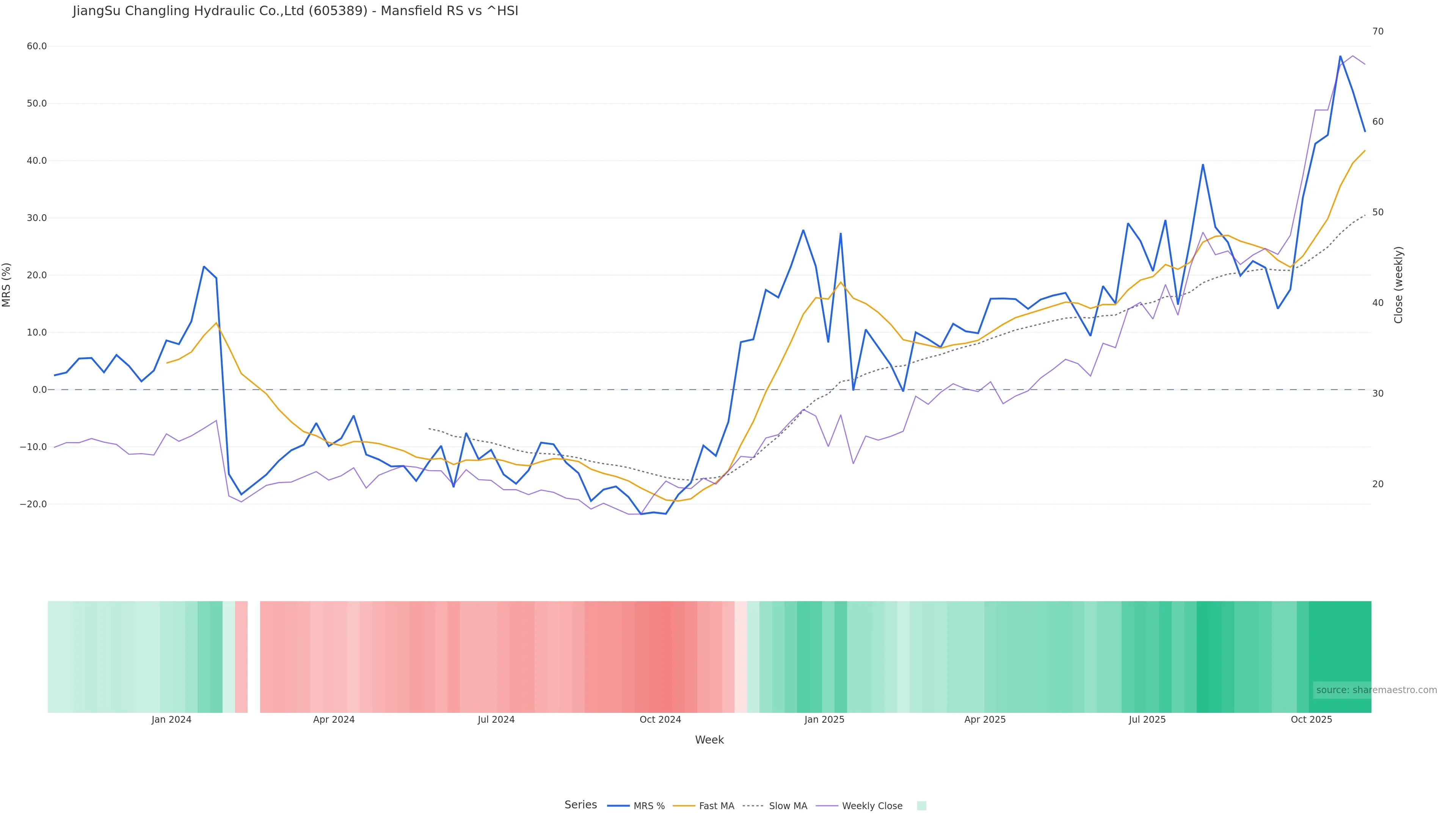Click the sharemaestro.com source label

click(1376, 690)
